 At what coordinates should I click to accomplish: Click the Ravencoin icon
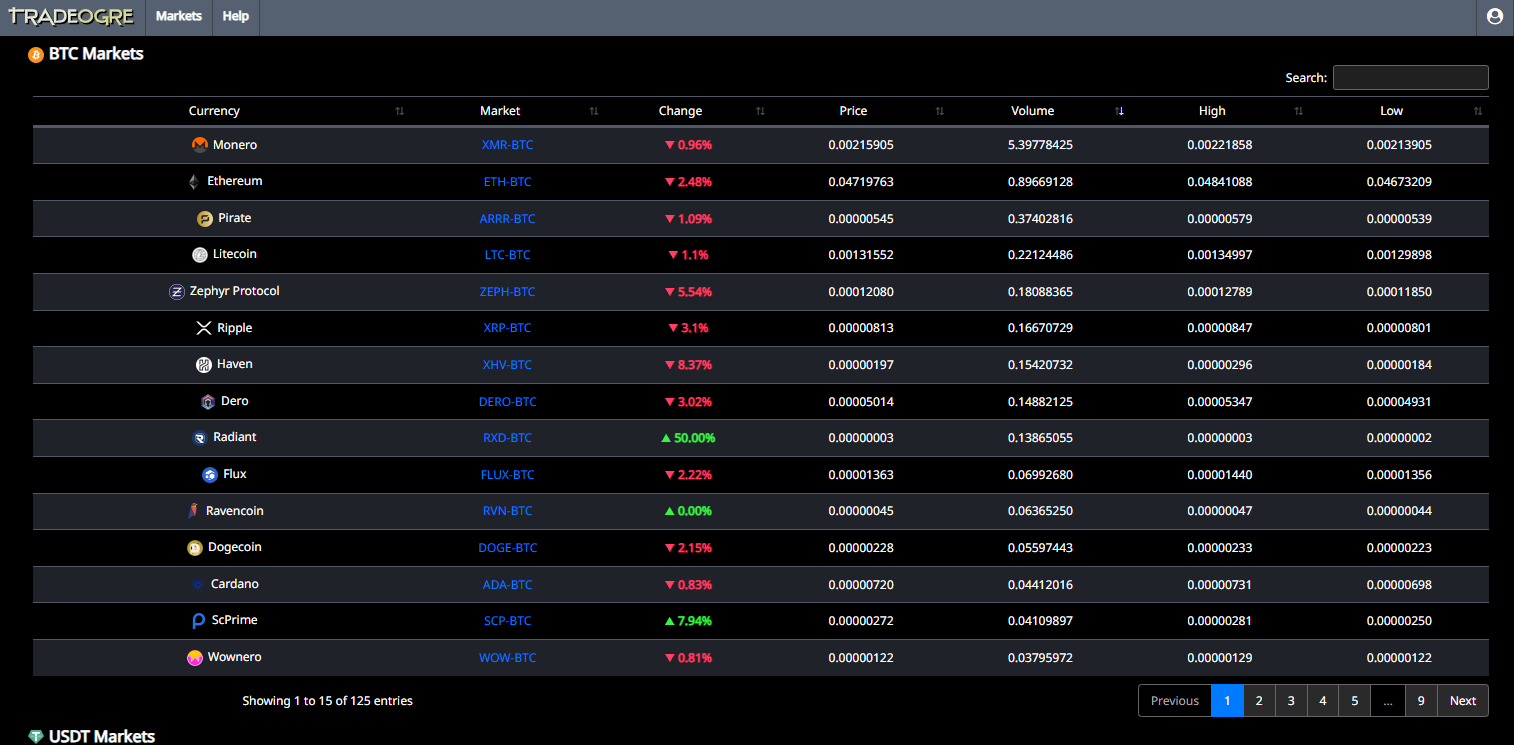[x=193, y=511]
